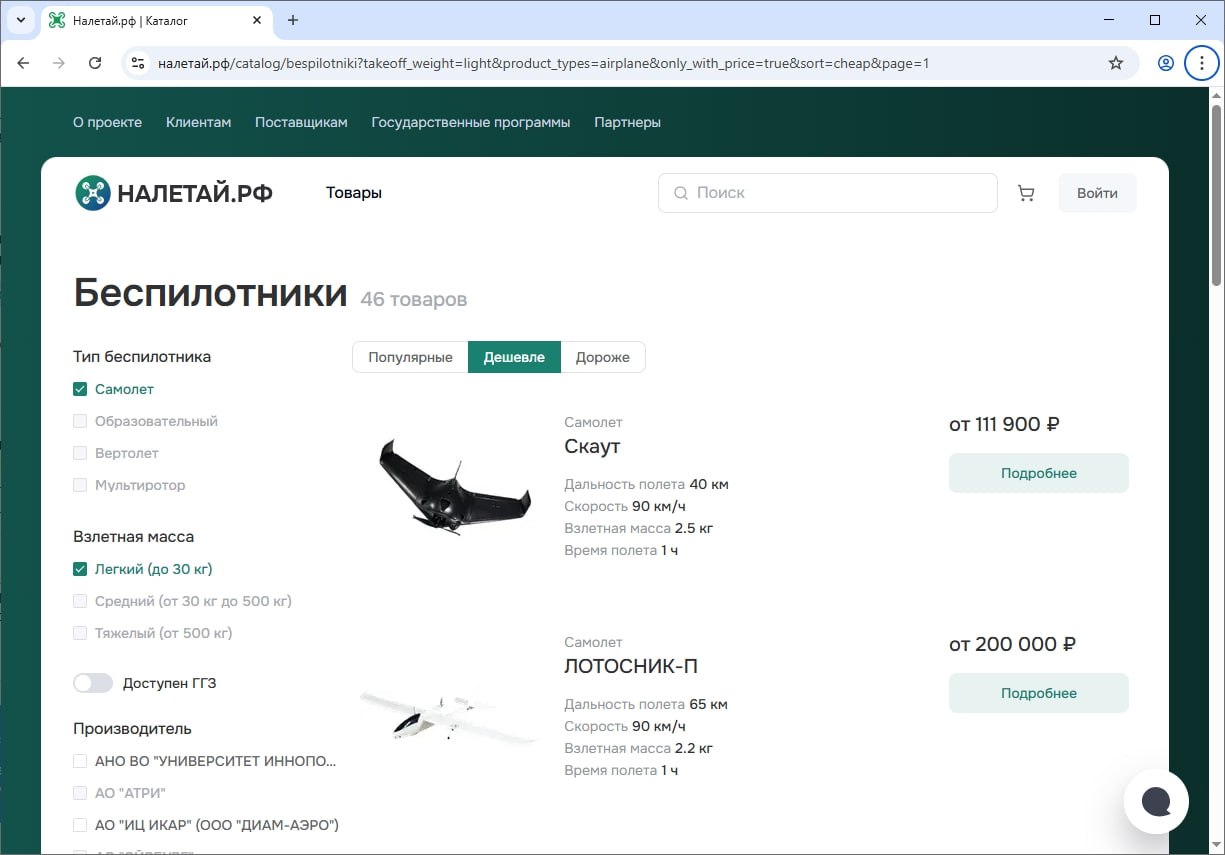Viewport: 1225px width, 855px height.
Task: Check the АО "АТРИ" manufacturer box
Action: (x=81, y=793)
